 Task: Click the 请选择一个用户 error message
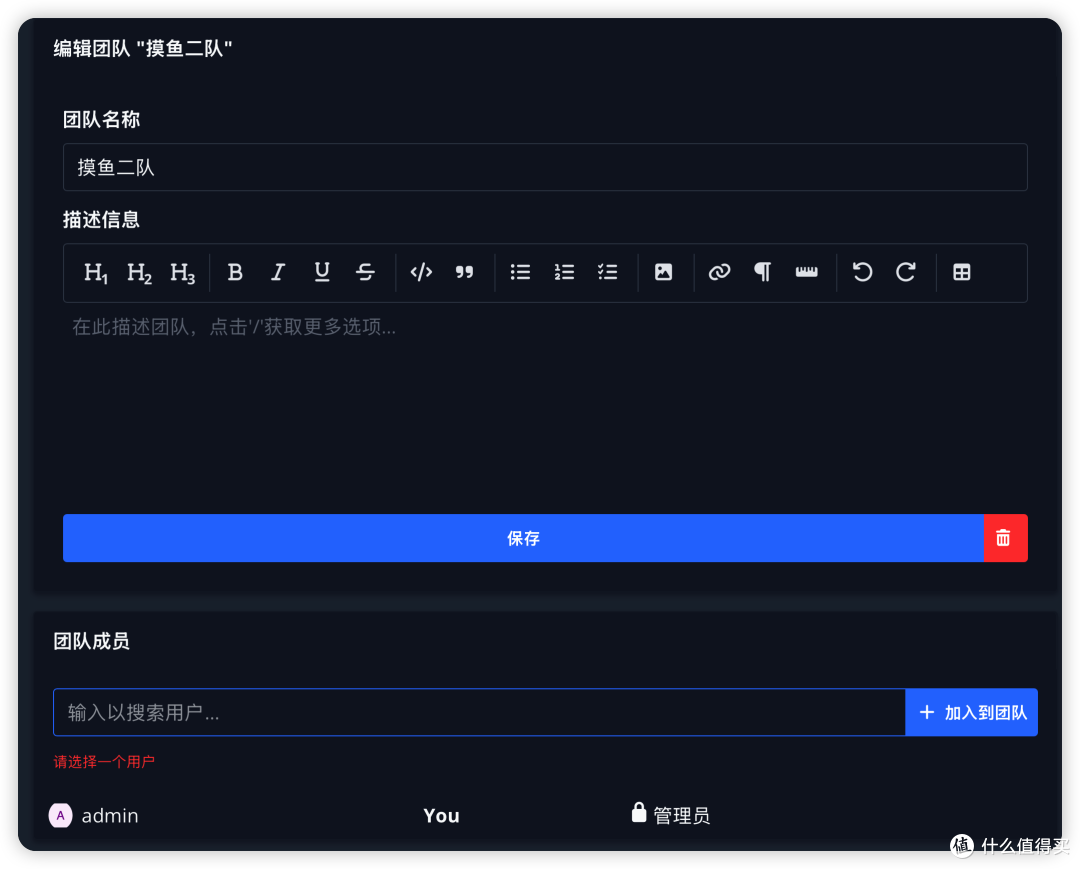click(104, 762)
